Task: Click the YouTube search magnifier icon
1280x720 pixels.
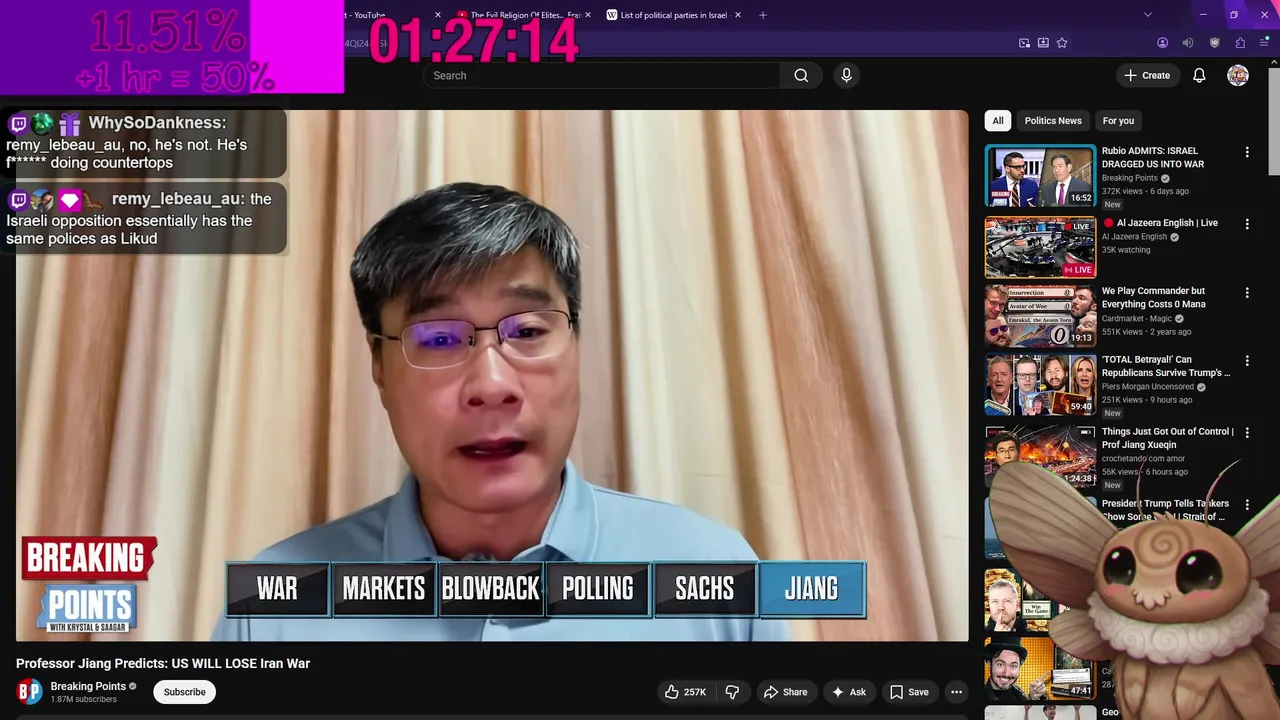Action: [x=801, y=75]
